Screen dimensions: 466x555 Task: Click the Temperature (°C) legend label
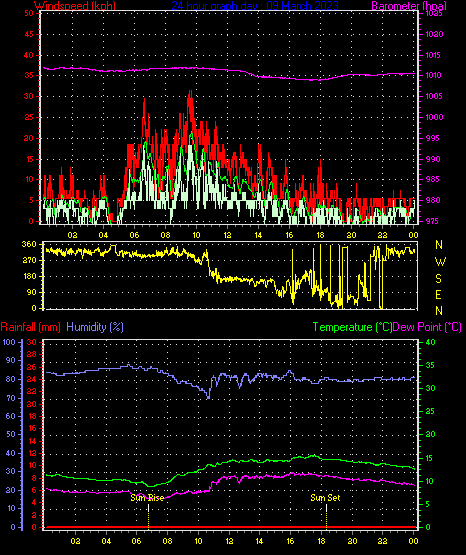tap(352, 327)
